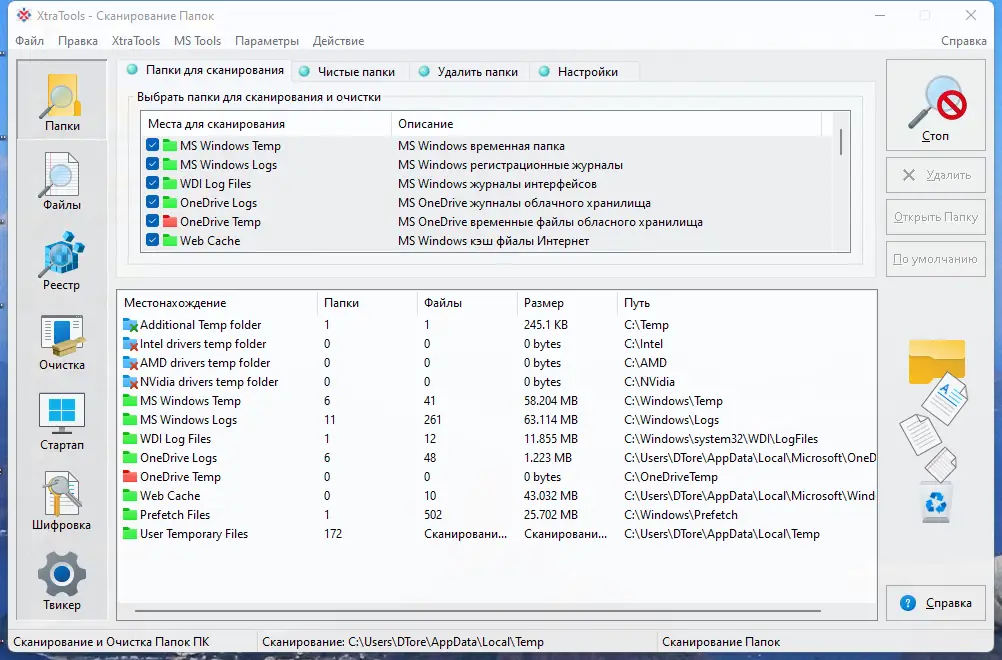
Task: Open the Файлы scanner from the sidebar
Action: [x=61, y=180]
